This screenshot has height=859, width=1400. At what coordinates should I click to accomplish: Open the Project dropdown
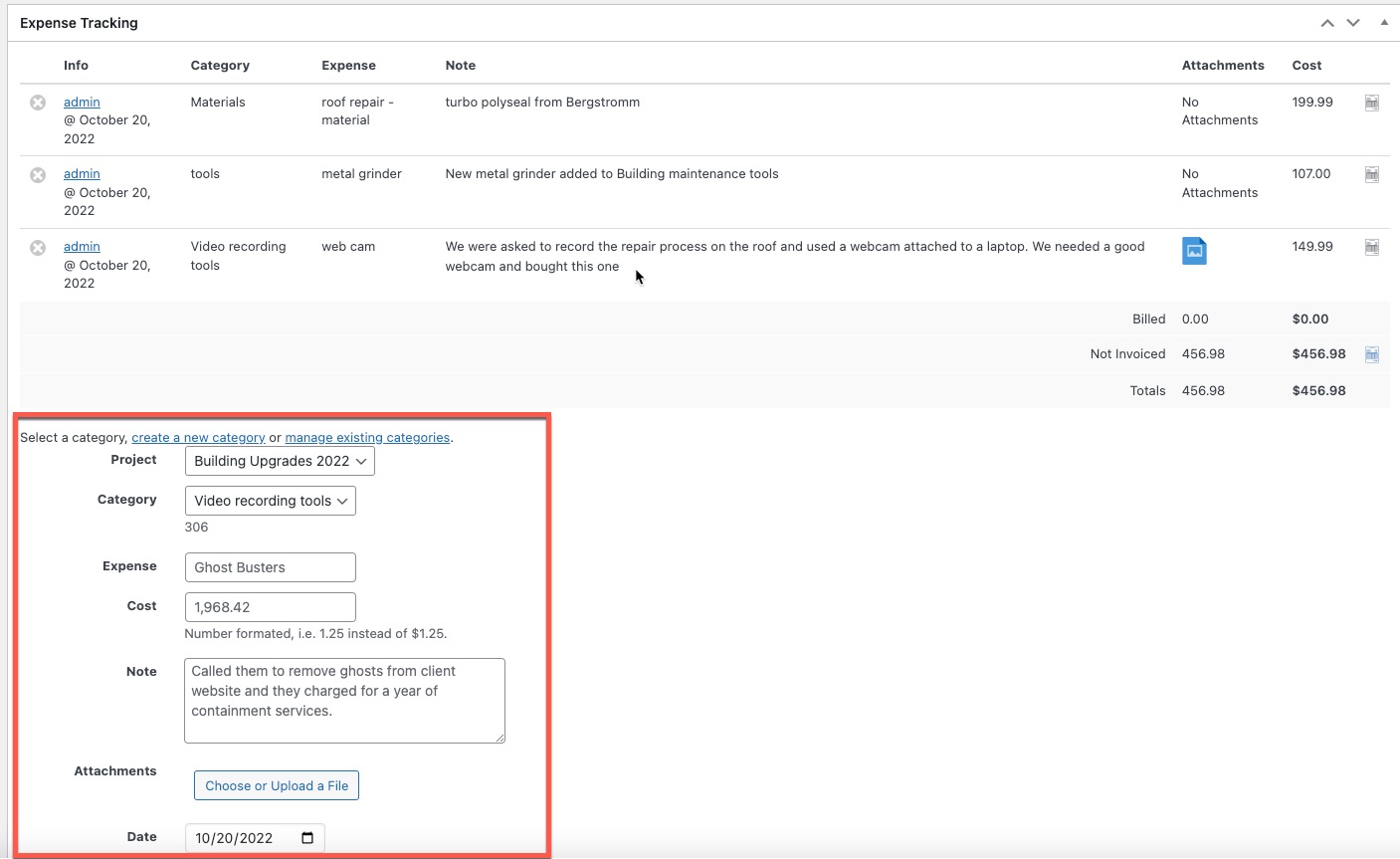(x=280, y=461)
